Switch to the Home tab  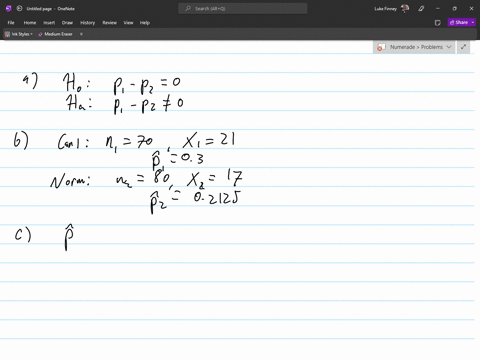[x=30, y=23]
